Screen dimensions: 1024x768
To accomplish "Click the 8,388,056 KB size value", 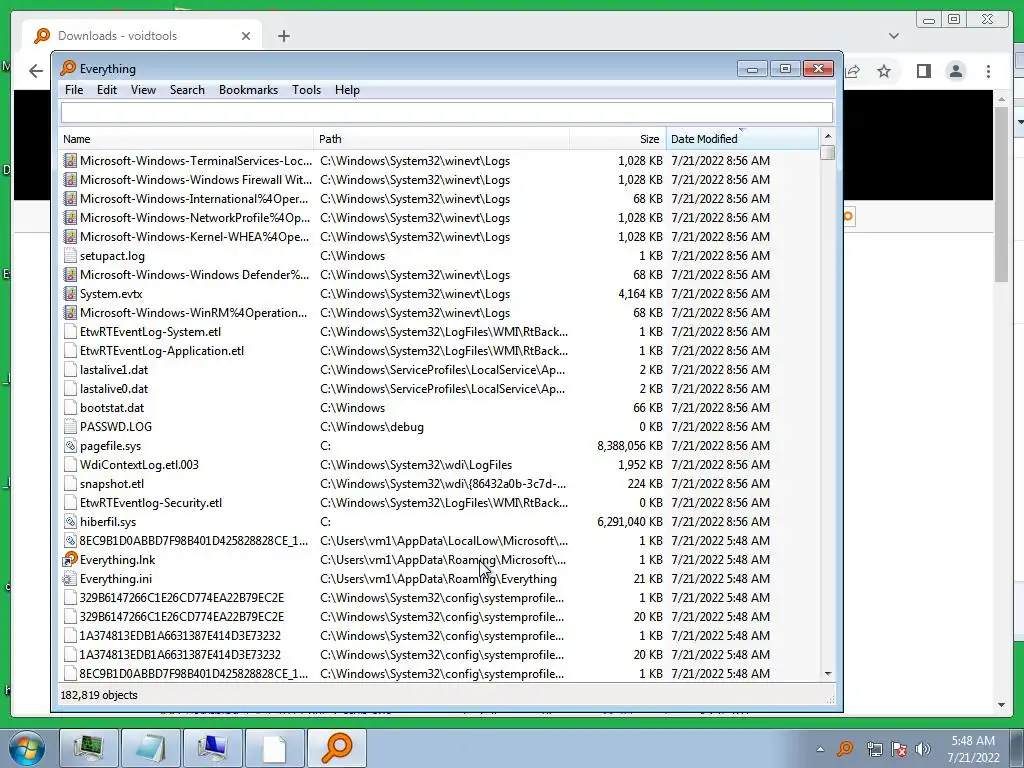I will pos(630,446).
